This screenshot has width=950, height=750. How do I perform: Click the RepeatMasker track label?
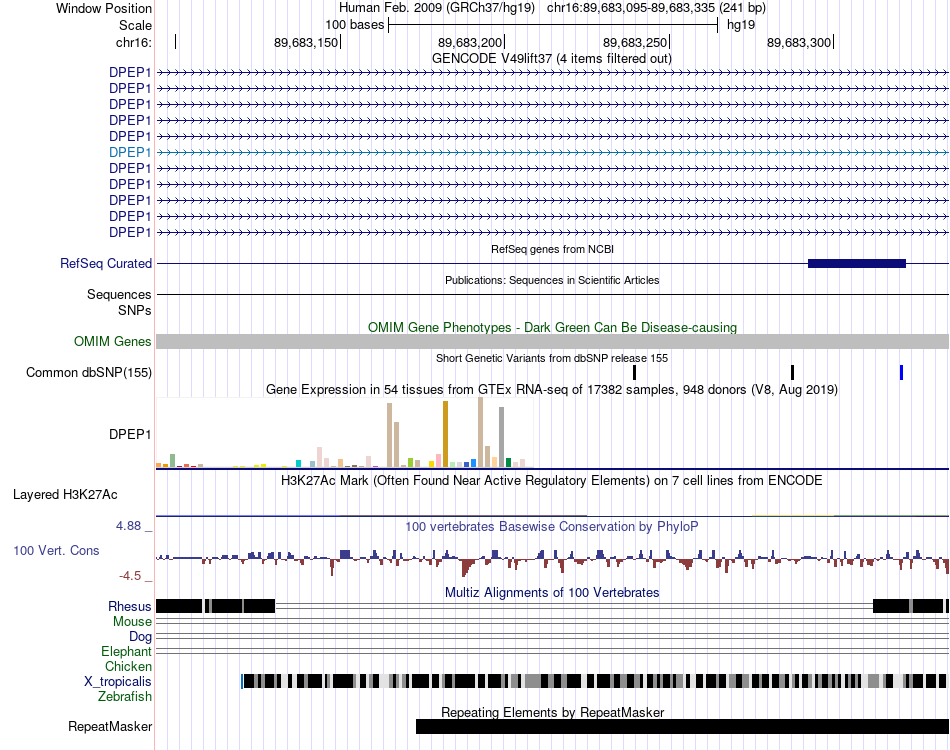click(110, 726)
